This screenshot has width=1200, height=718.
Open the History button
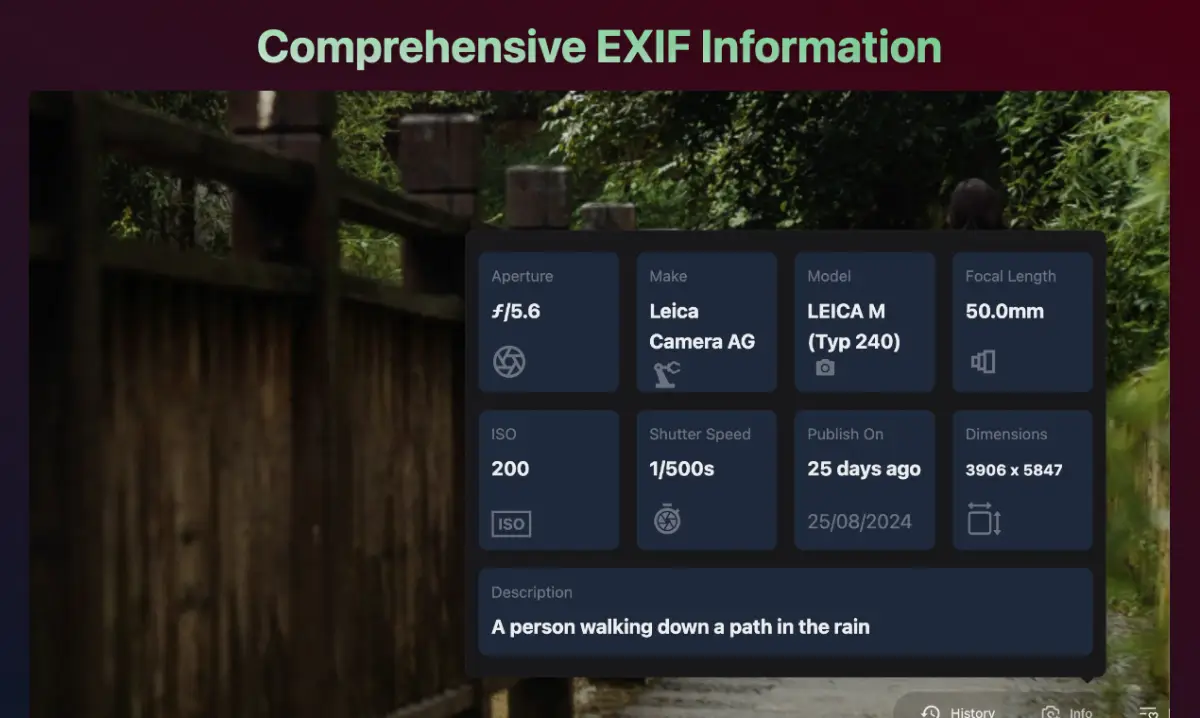(x=959, y=711)
